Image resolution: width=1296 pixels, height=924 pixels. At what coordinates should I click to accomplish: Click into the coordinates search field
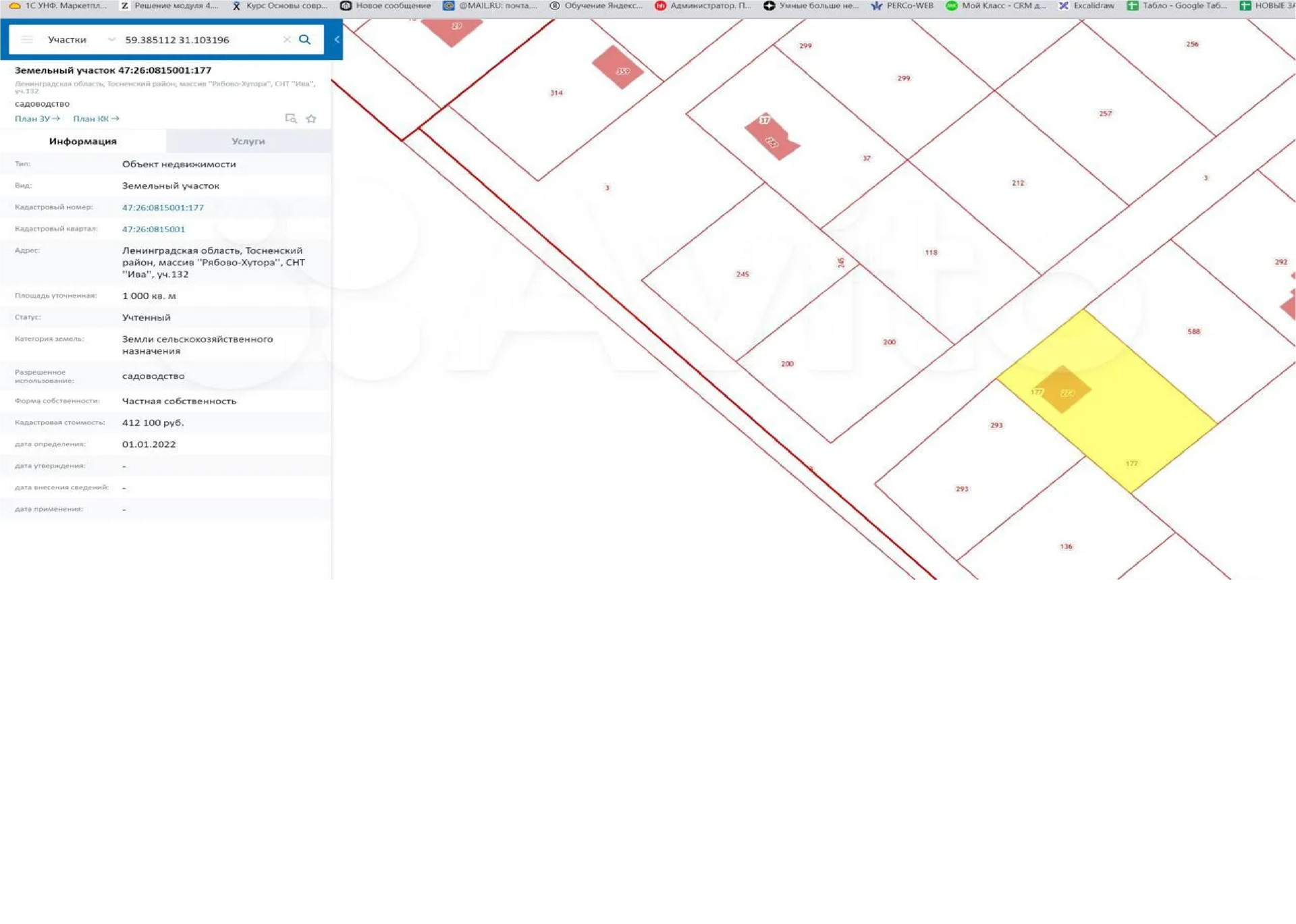click(x=196, y=40)
